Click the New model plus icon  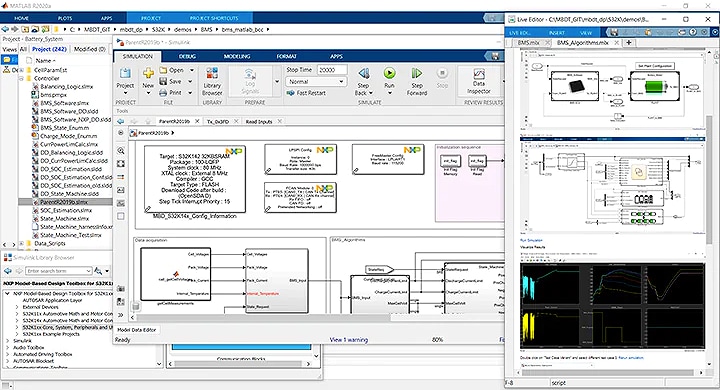point(148,73)
